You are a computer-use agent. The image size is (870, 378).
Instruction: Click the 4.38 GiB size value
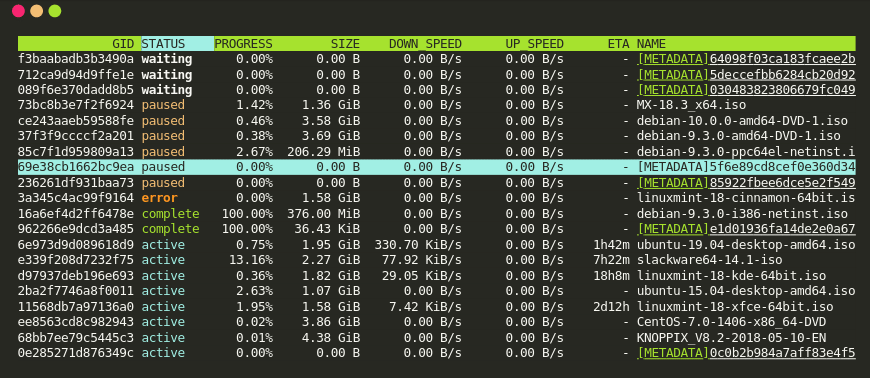[331, 337]
